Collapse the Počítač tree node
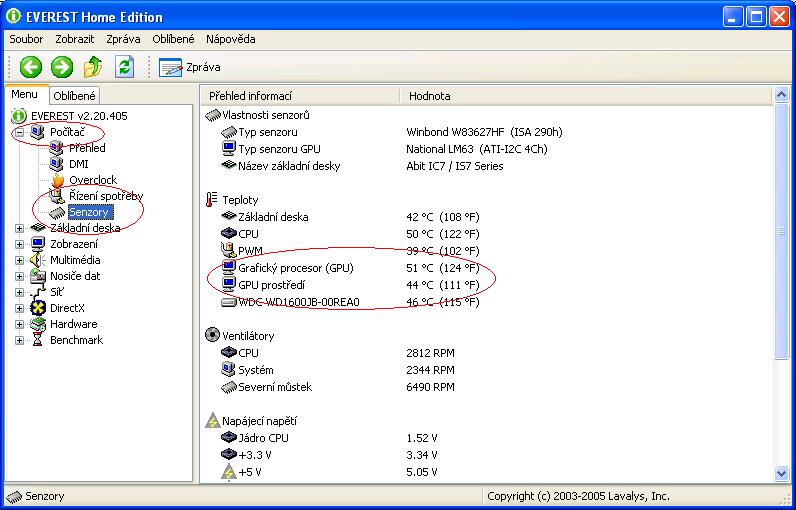Screen dimensions: 796x510 (19, 132)
